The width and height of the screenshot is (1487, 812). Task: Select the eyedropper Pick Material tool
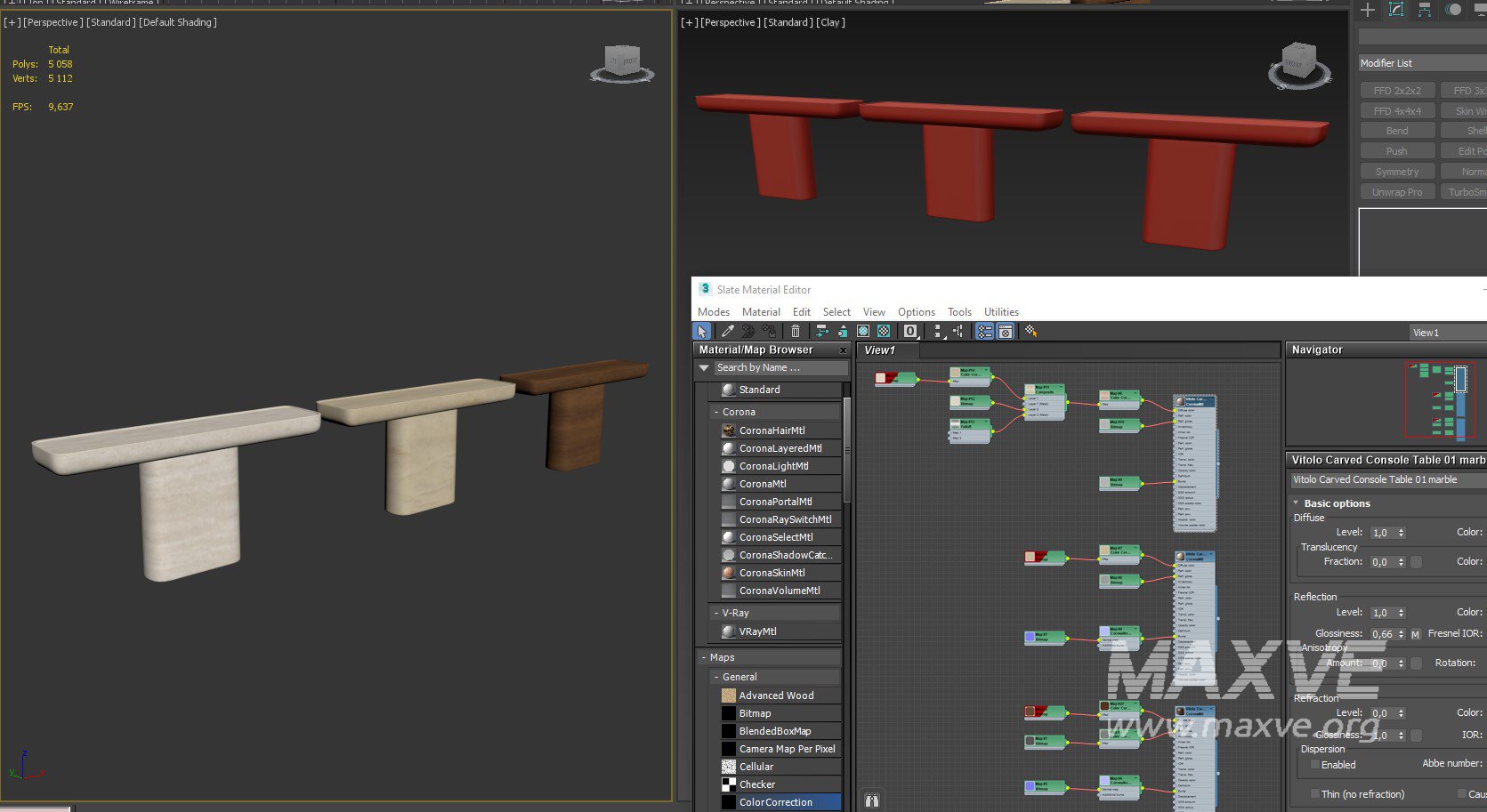point(727,331)
